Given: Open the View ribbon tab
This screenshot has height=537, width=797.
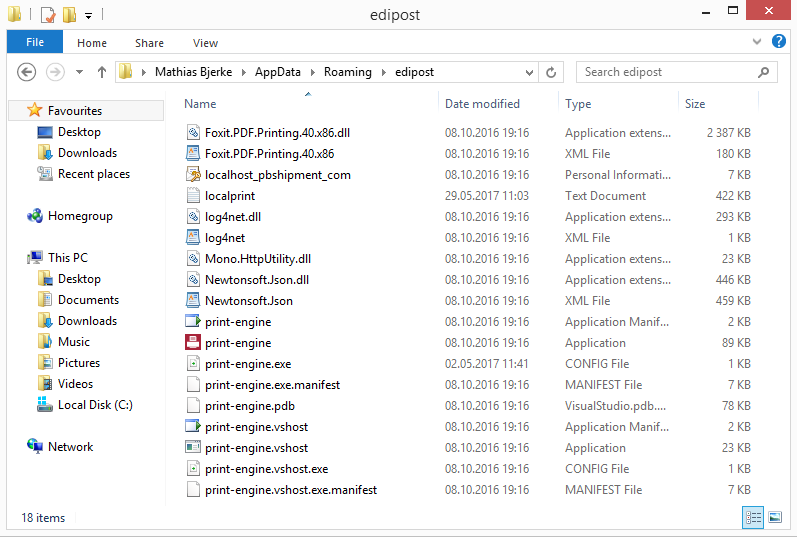Looking at the screenshot, I should click(x=205, y=43).
